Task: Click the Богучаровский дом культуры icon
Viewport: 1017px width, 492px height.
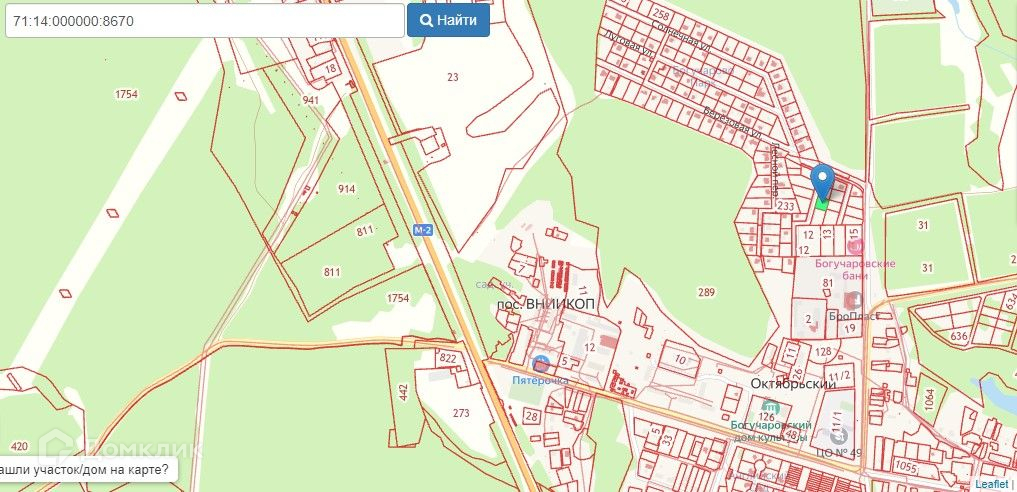Action: tap(771, 408)
